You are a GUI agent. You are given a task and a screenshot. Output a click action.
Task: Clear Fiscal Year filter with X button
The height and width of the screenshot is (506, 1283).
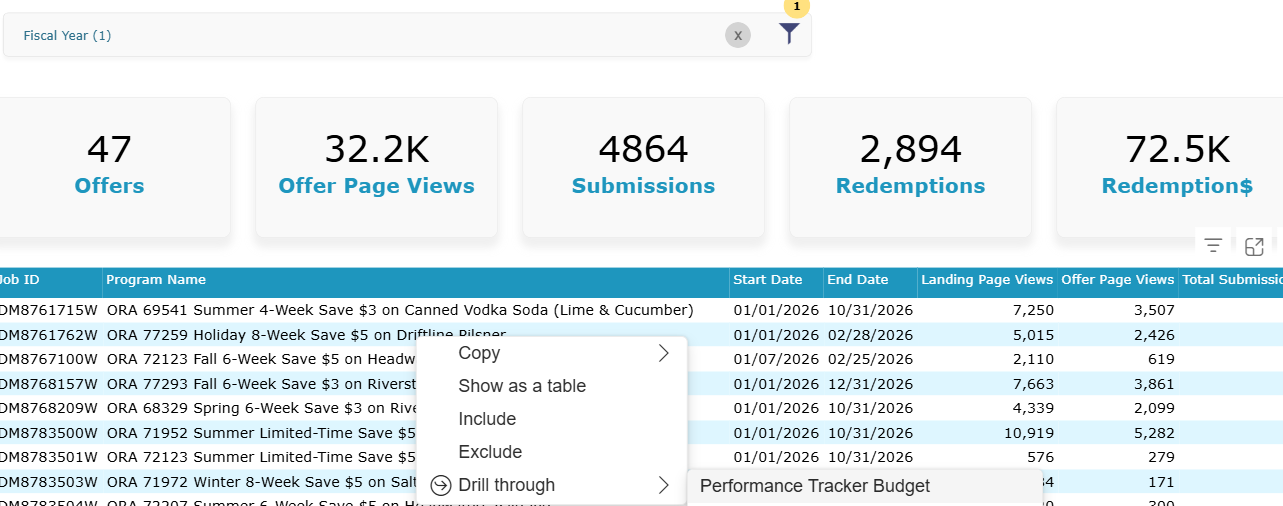[x=738, y=35]
